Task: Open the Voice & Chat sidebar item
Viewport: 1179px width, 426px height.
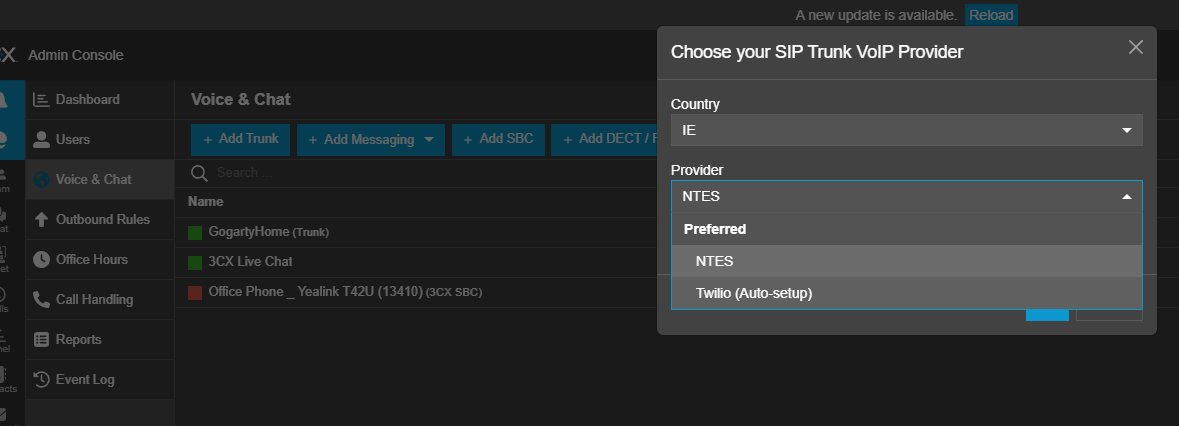Action: [x=93, y=180]
